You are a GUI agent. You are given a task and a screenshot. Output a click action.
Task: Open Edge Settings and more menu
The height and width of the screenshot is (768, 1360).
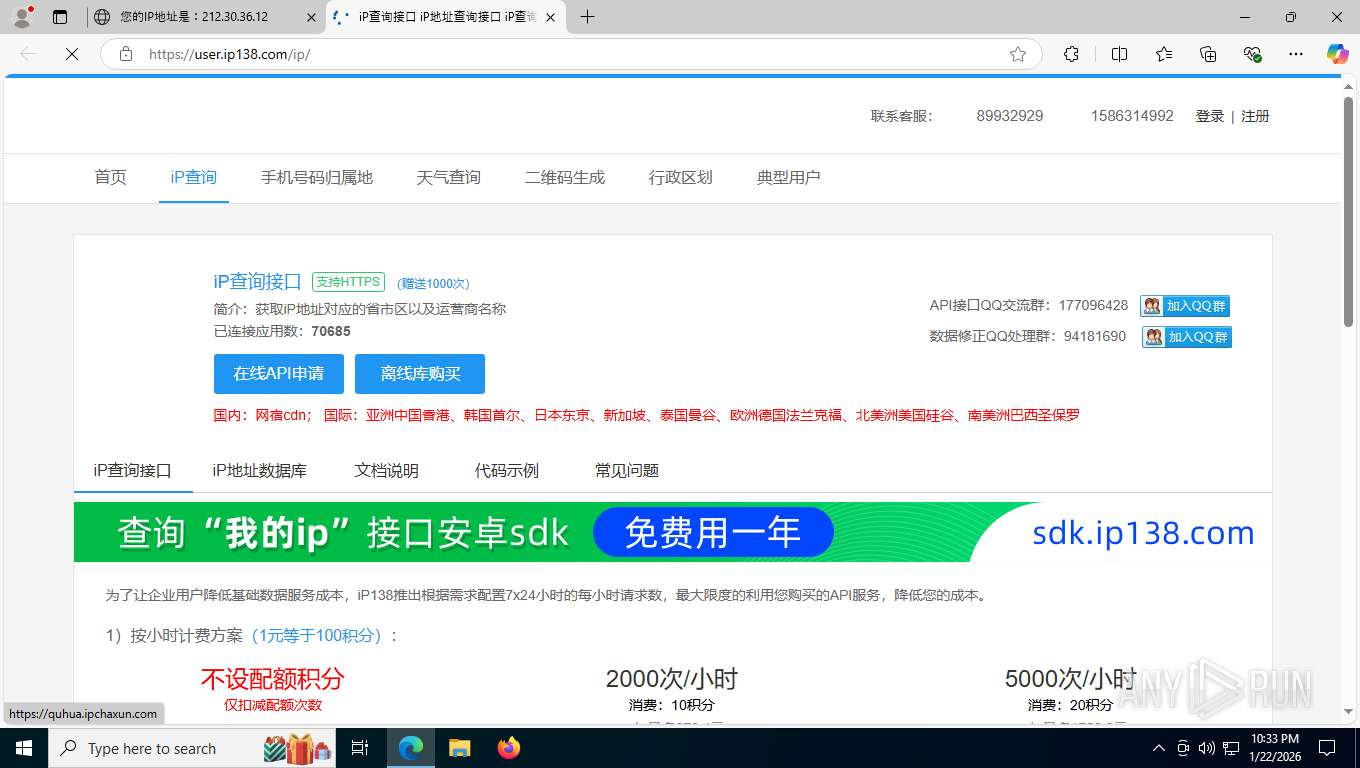click(1296, 54)
